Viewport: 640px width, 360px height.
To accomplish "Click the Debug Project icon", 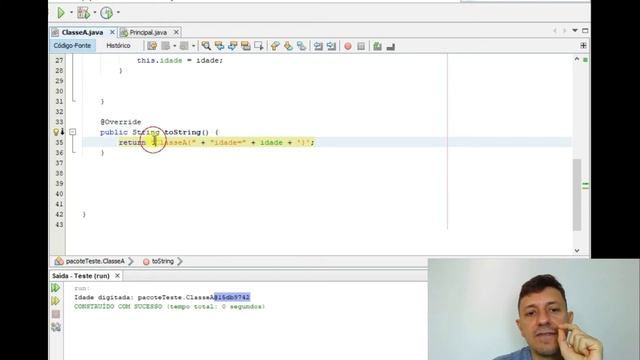I will click(83, 13).
